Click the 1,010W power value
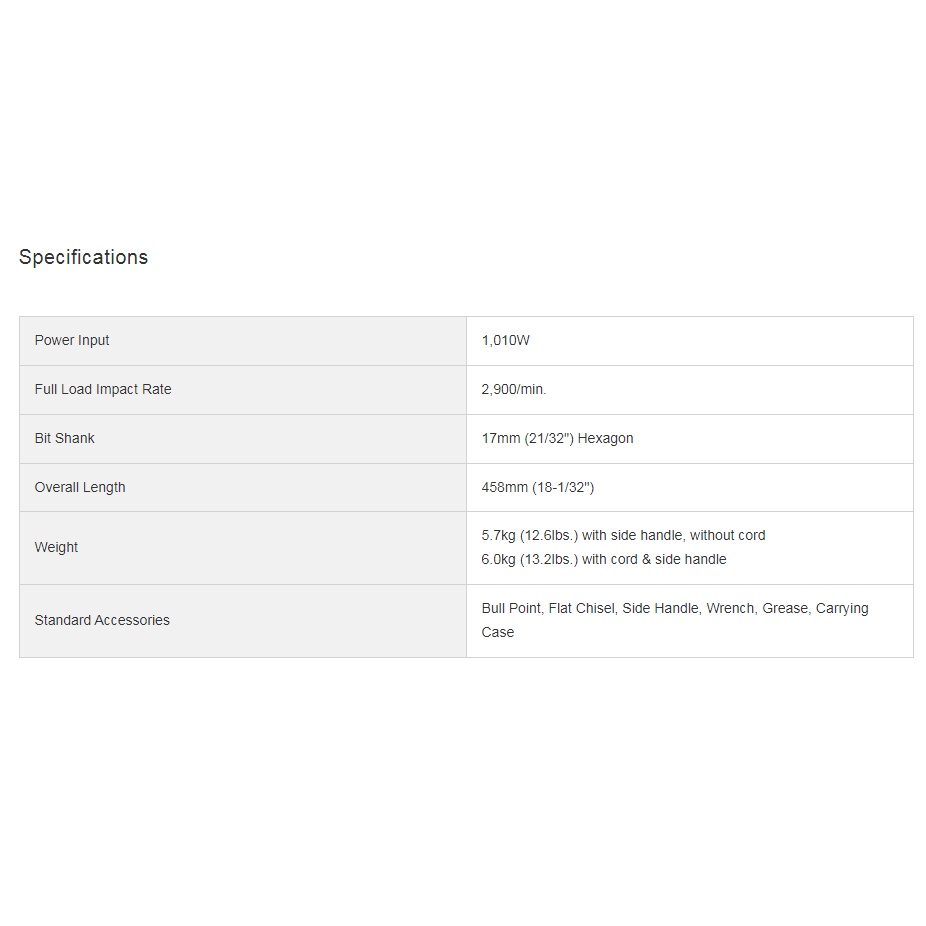This screenshot has height=926, width=926. (x=505, y=340)
